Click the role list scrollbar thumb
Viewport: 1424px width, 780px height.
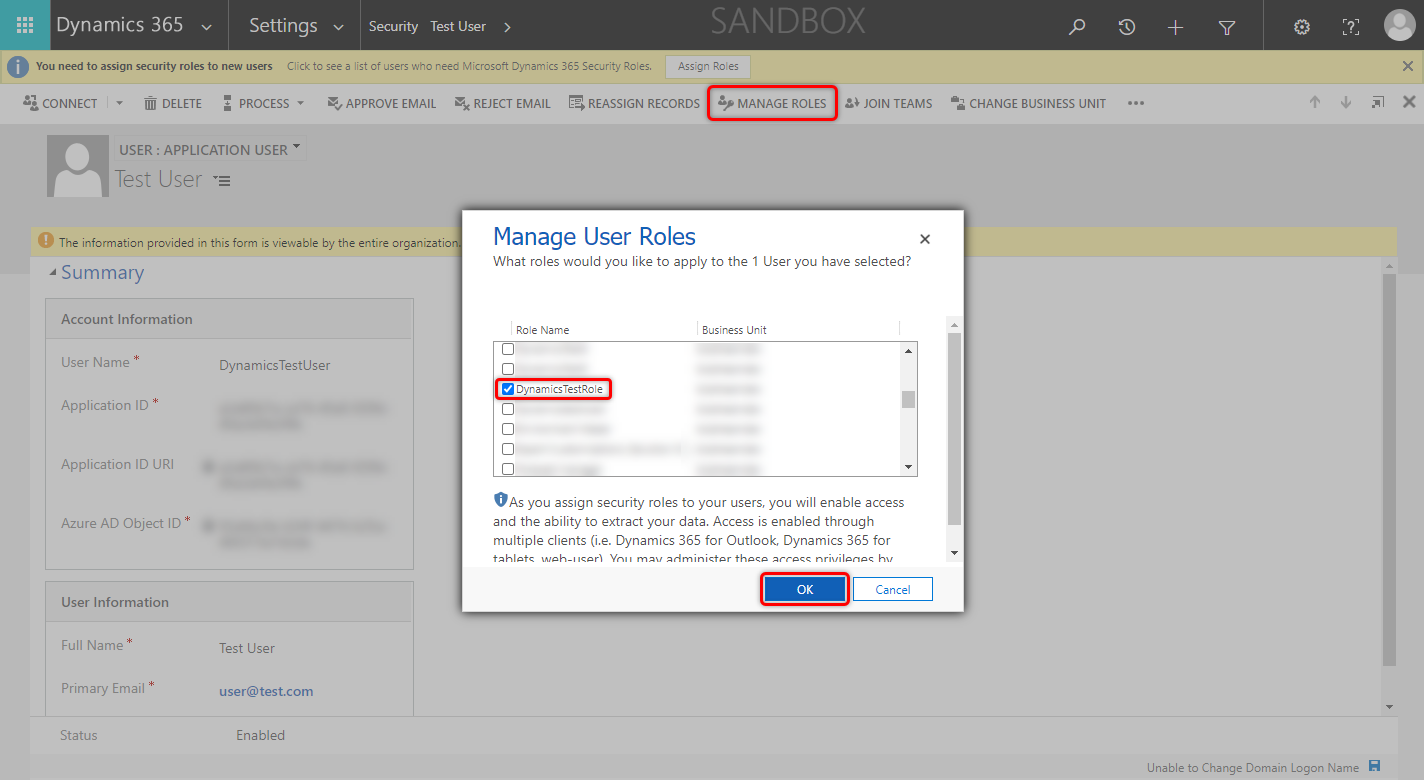909,399
